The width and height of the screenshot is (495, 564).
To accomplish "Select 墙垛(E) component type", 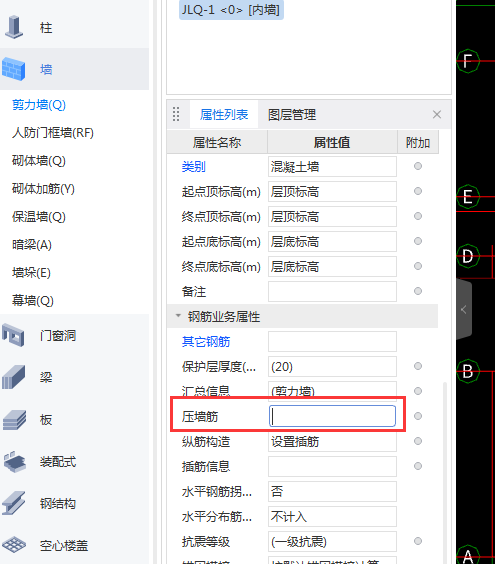I will [x=31, y=273].
